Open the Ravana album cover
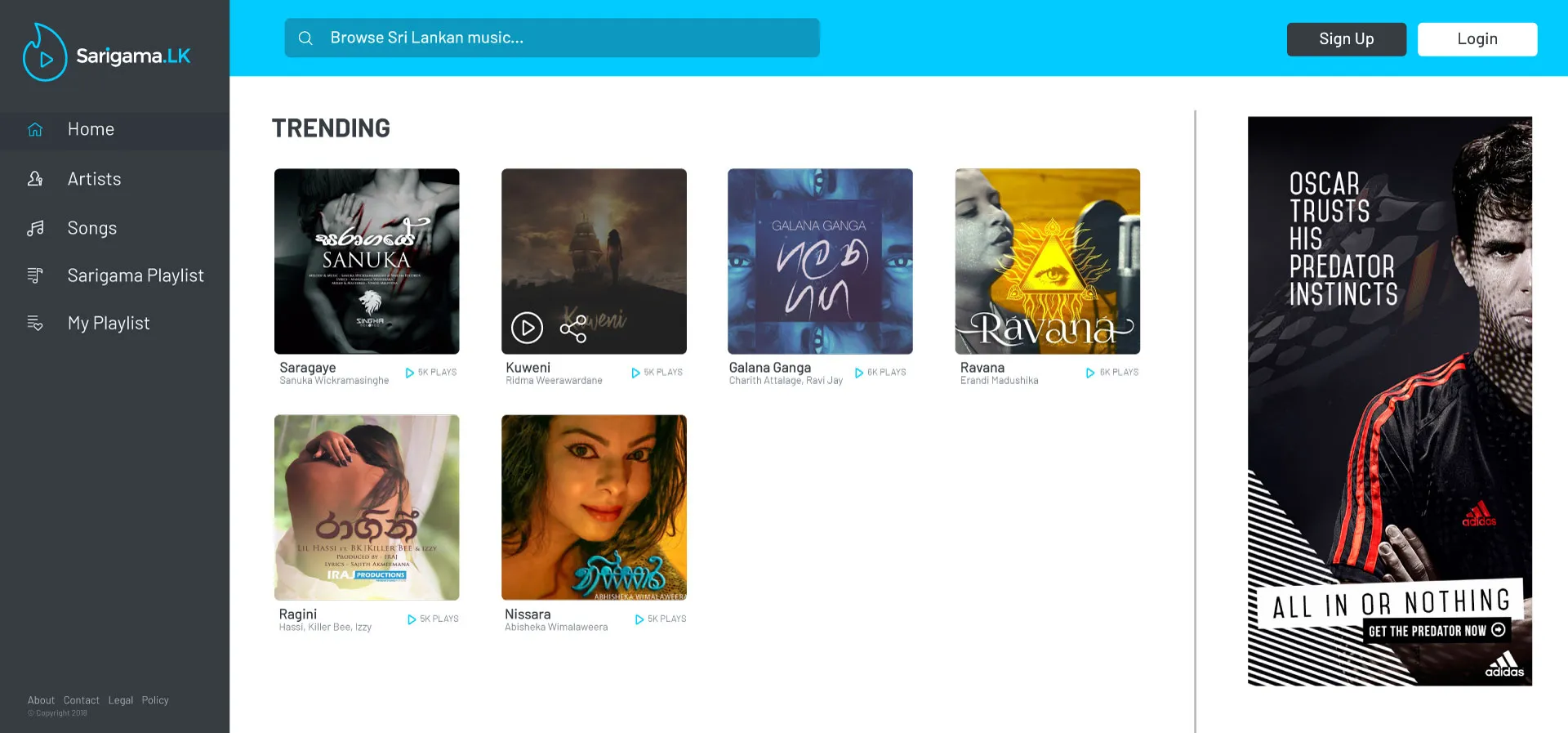The height and width of the screenshot is (733, 1568). [1048, 261]
